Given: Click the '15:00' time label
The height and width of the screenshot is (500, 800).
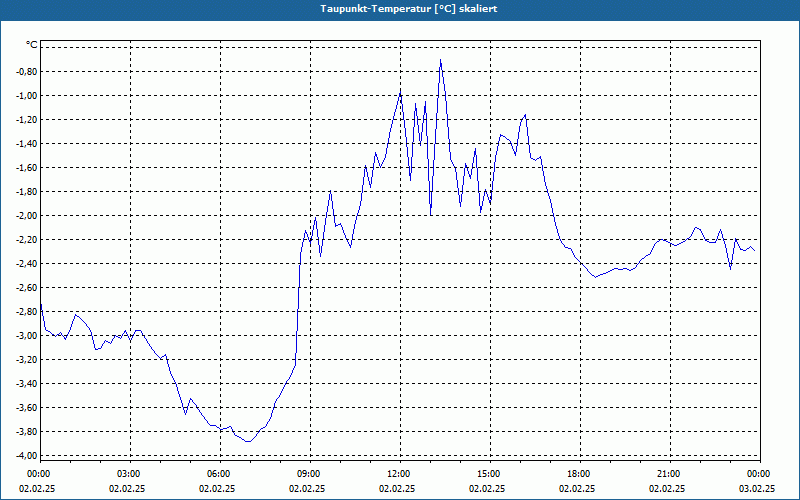Looking at the screenshot, I should [491, 474].
